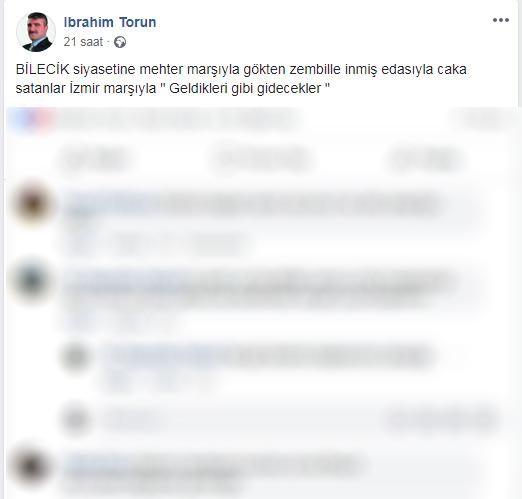The width and height of the screenshot is (522, 499).
Task: Open Ibrahim Torun's profile picture
Action: [36, 32]
